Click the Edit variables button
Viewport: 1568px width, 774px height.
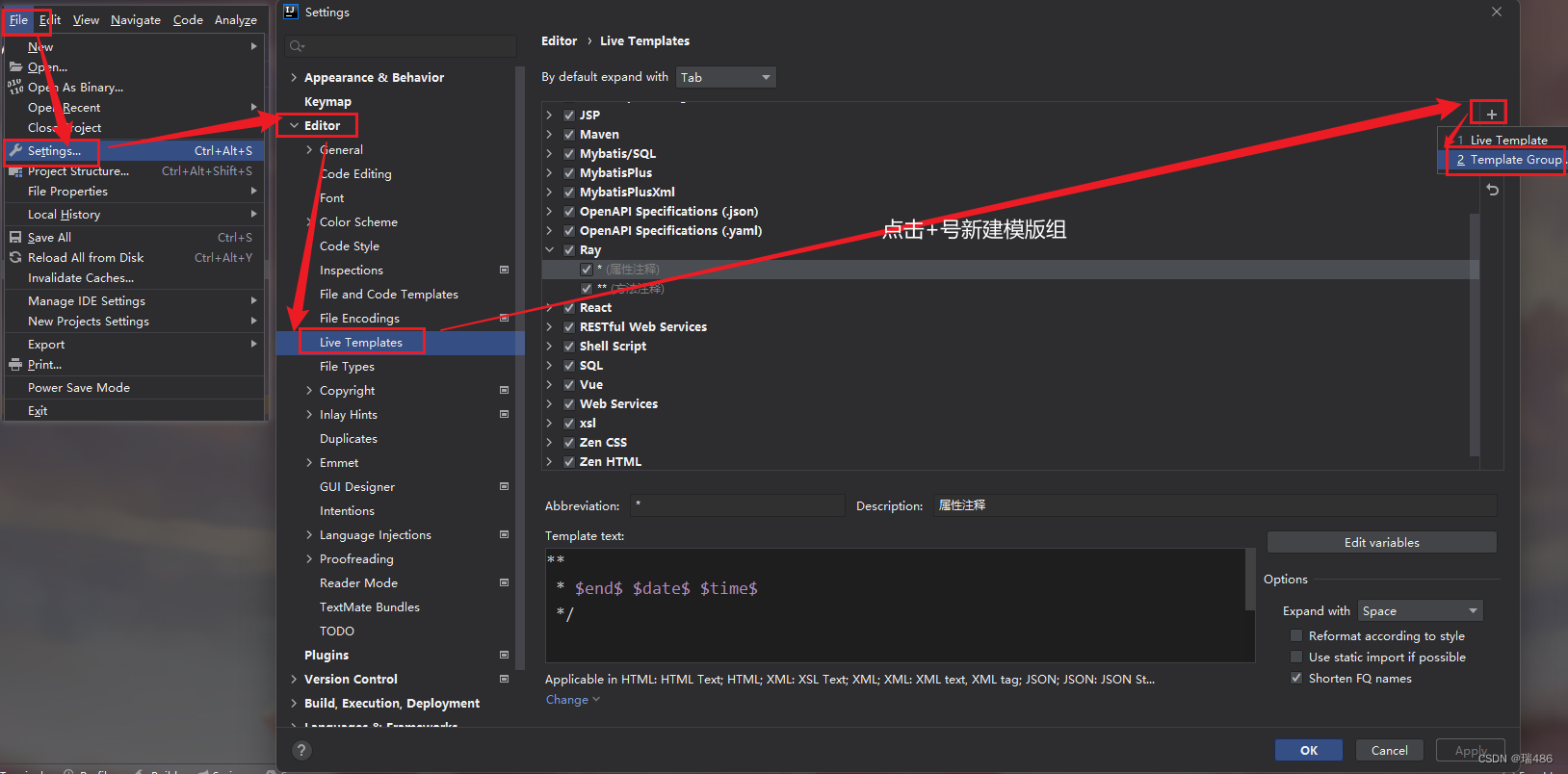[x=1381, y=542]
